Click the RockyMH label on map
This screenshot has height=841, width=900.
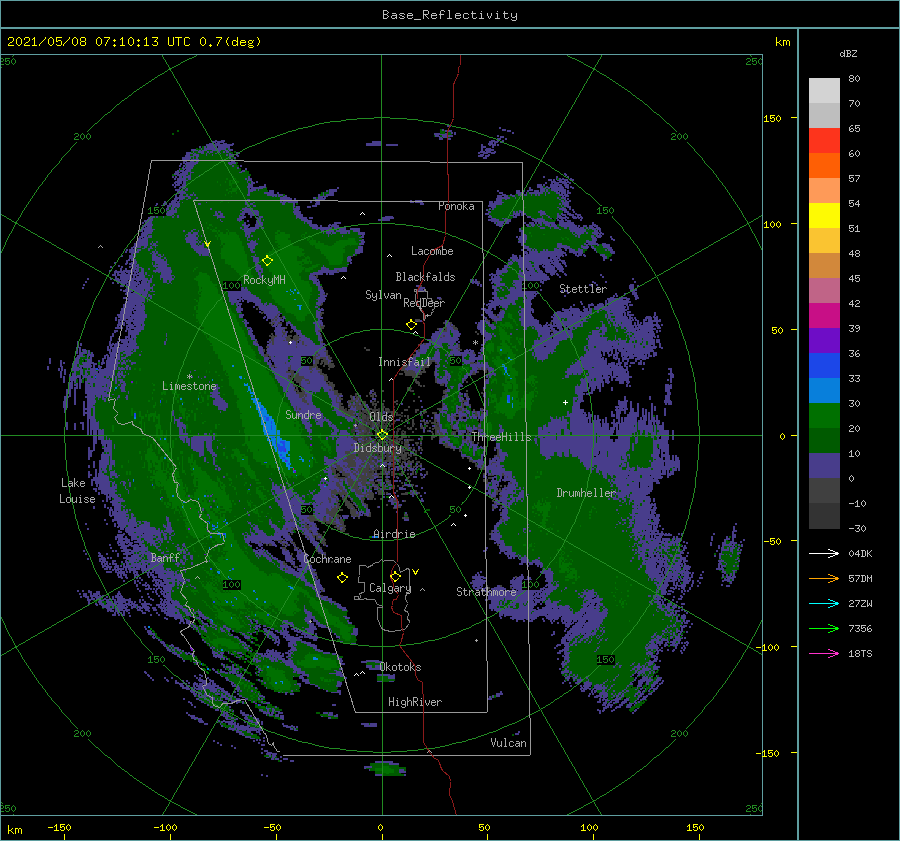point(264,280)
